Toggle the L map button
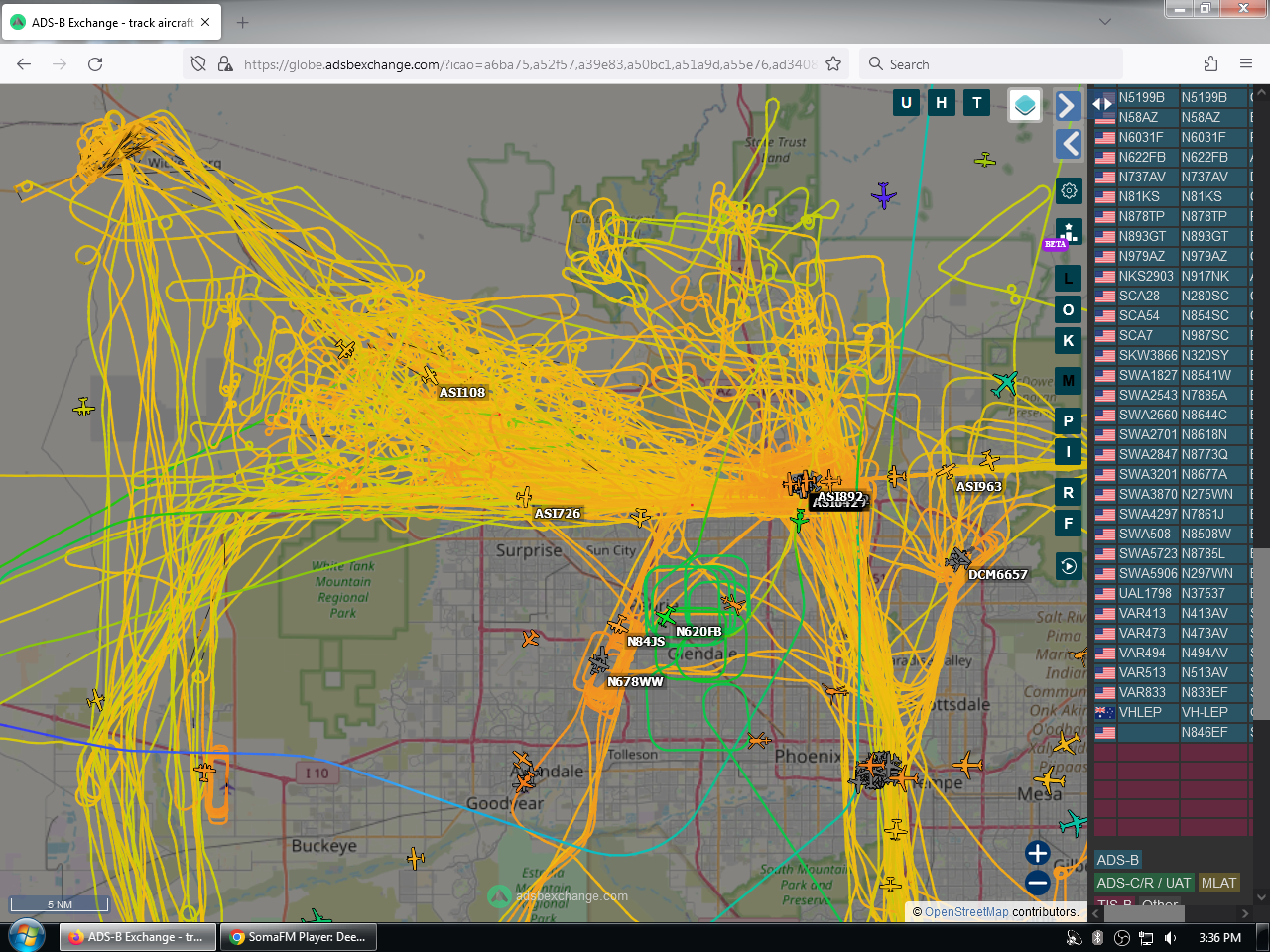This screenshot has width=1270, height=952. click(x=1068, y=279)
